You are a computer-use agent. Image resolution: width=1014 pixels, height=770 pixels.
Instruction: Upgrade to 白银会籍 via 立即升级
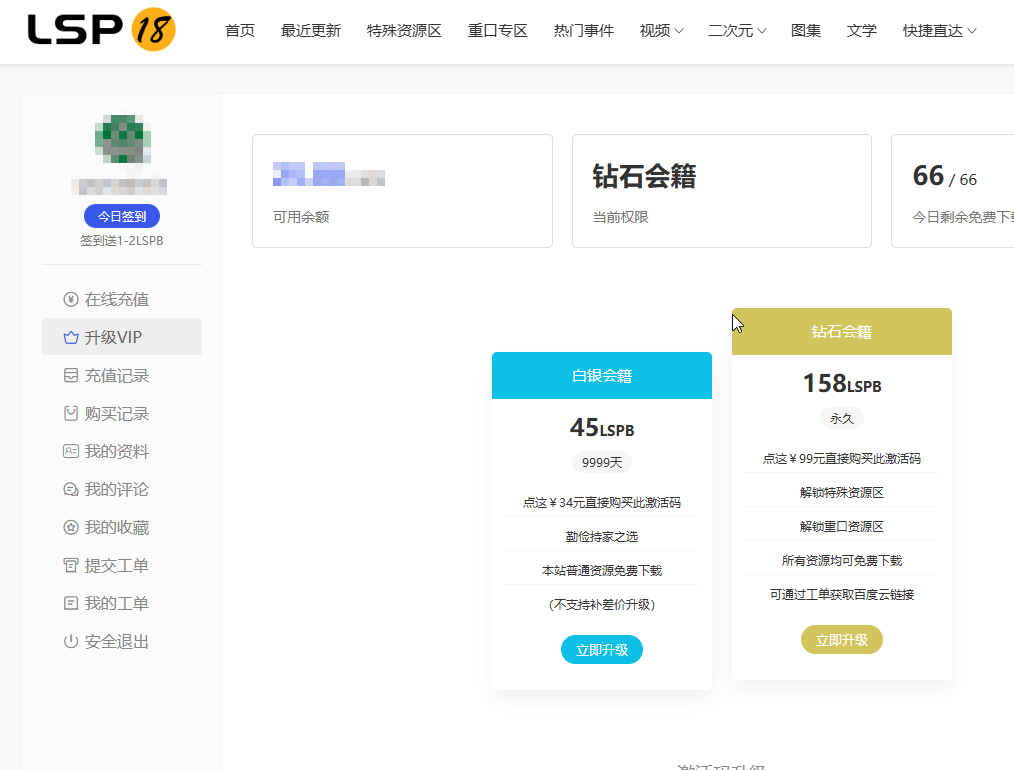[601, 650]
